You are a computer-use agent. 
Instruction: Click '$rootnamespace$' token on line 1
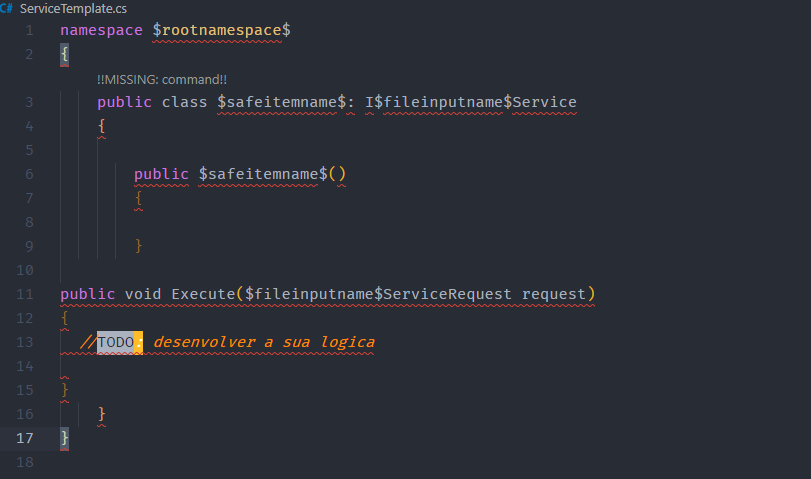tap(221, 30)
